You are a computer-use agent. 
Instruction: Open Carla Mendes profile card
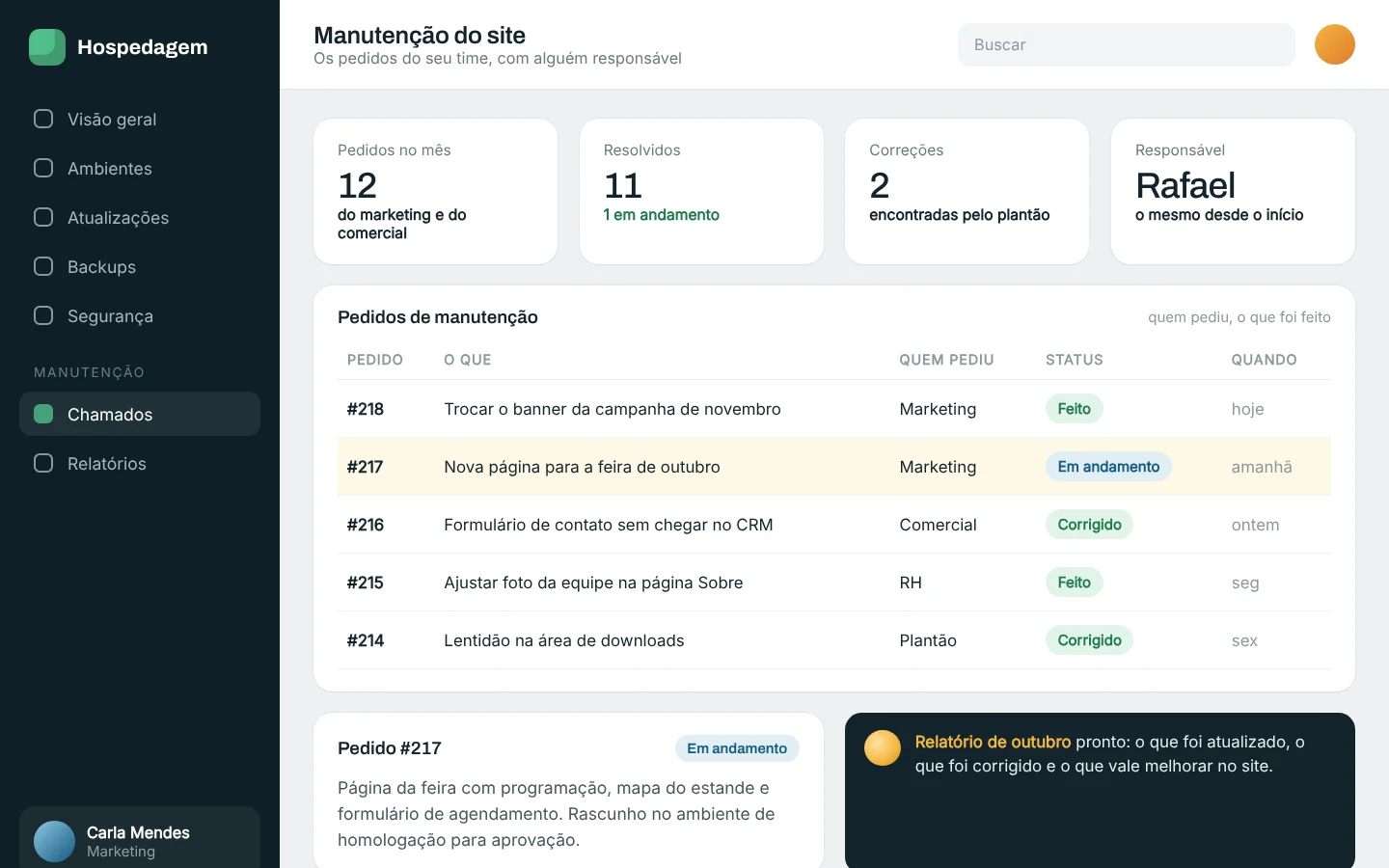140,837
